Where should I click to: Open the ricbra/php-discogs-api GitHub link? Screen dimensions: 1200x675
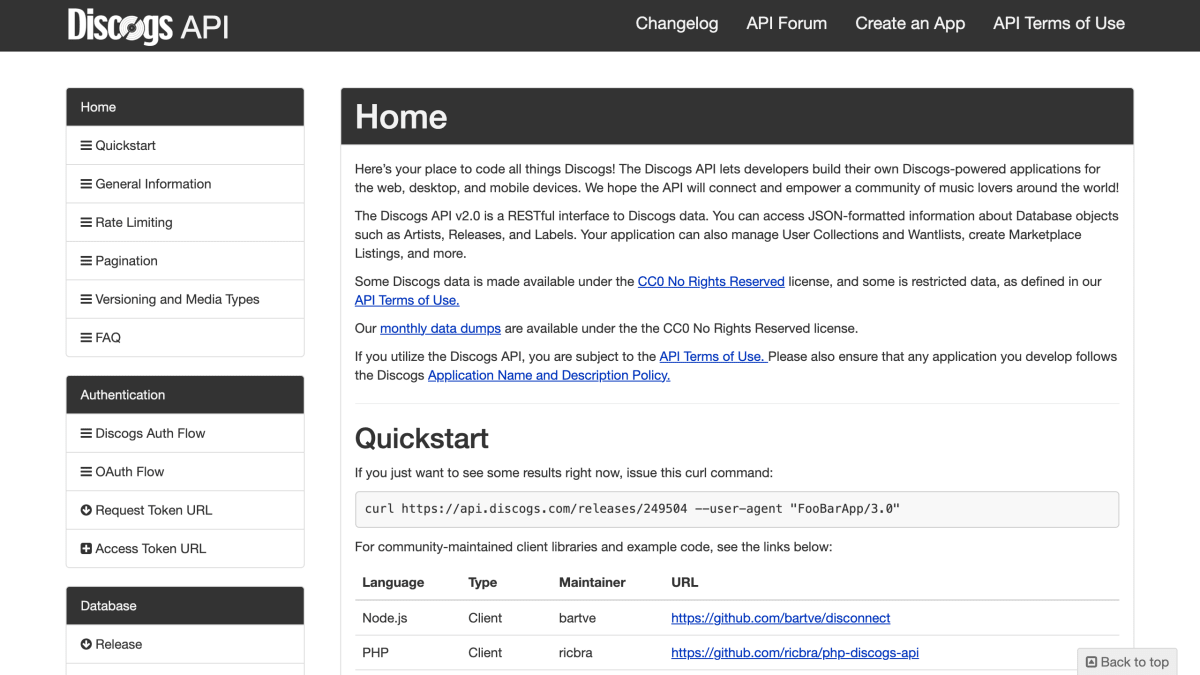(x=795, y=653)
